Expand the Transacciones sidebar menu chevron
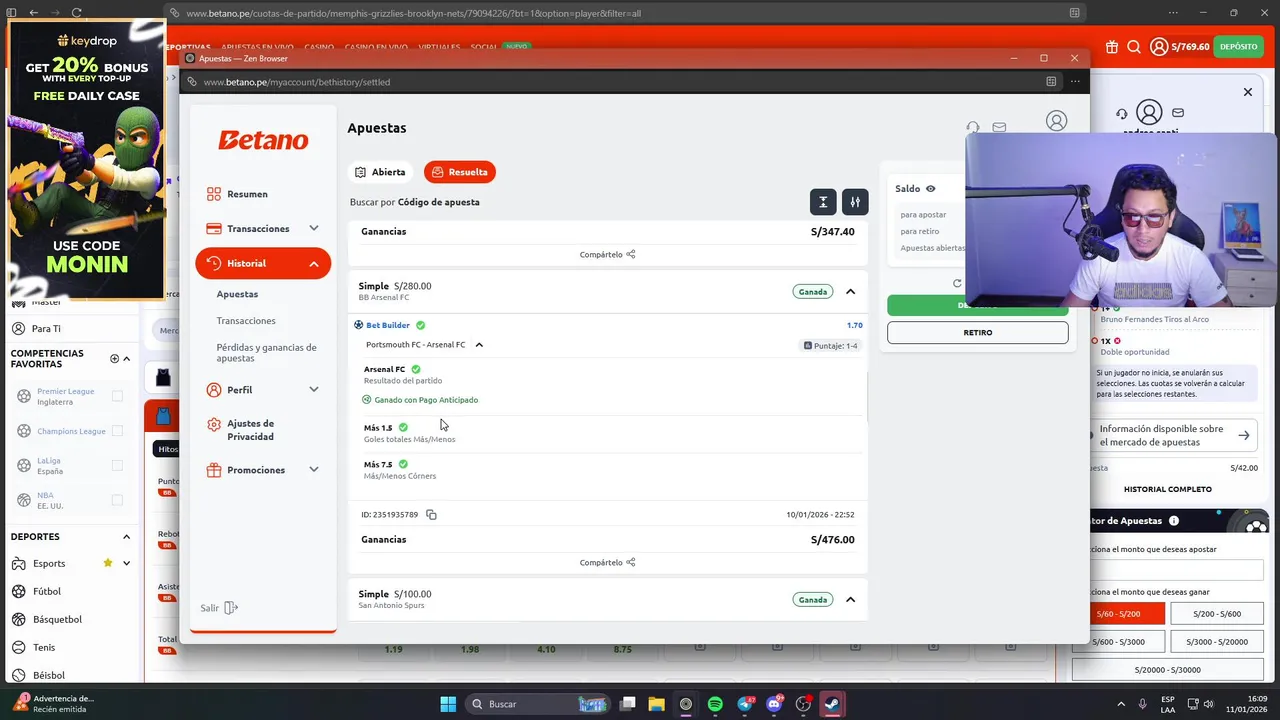This screenshot has height=720, width=1280. pos(313,229)
